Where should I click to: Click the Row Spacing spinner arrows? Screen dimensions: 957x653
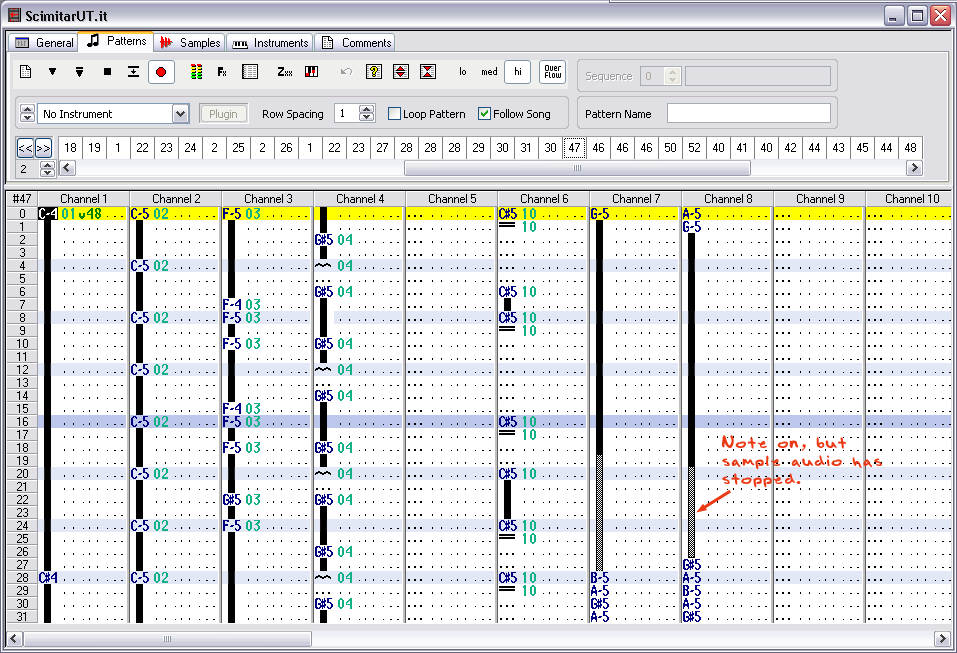[x=366, y=114]
